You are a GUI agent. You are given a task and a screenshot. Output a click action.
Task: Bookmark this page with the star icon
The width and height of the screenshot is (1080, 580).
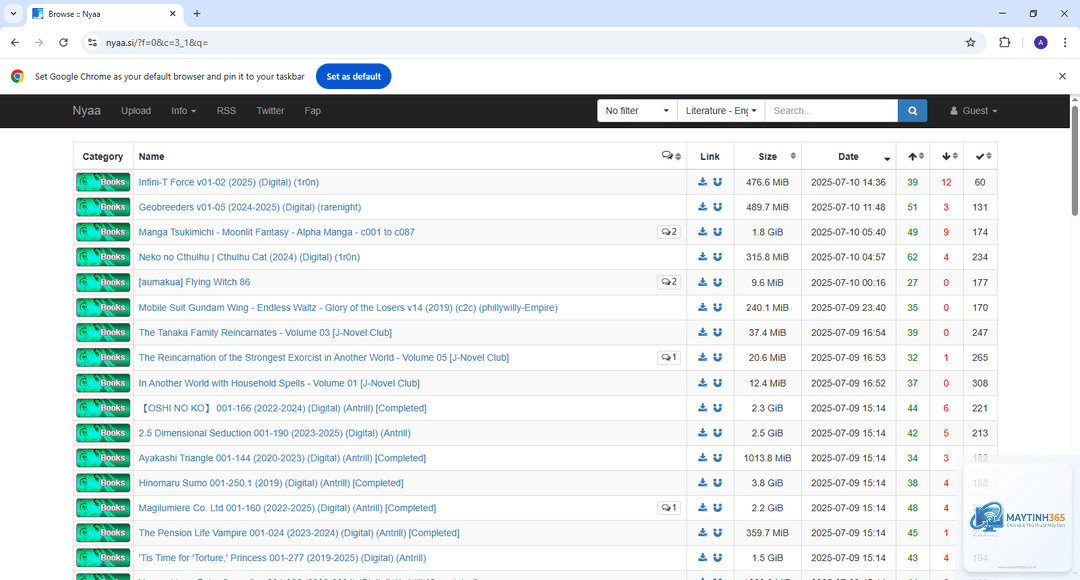970,43
